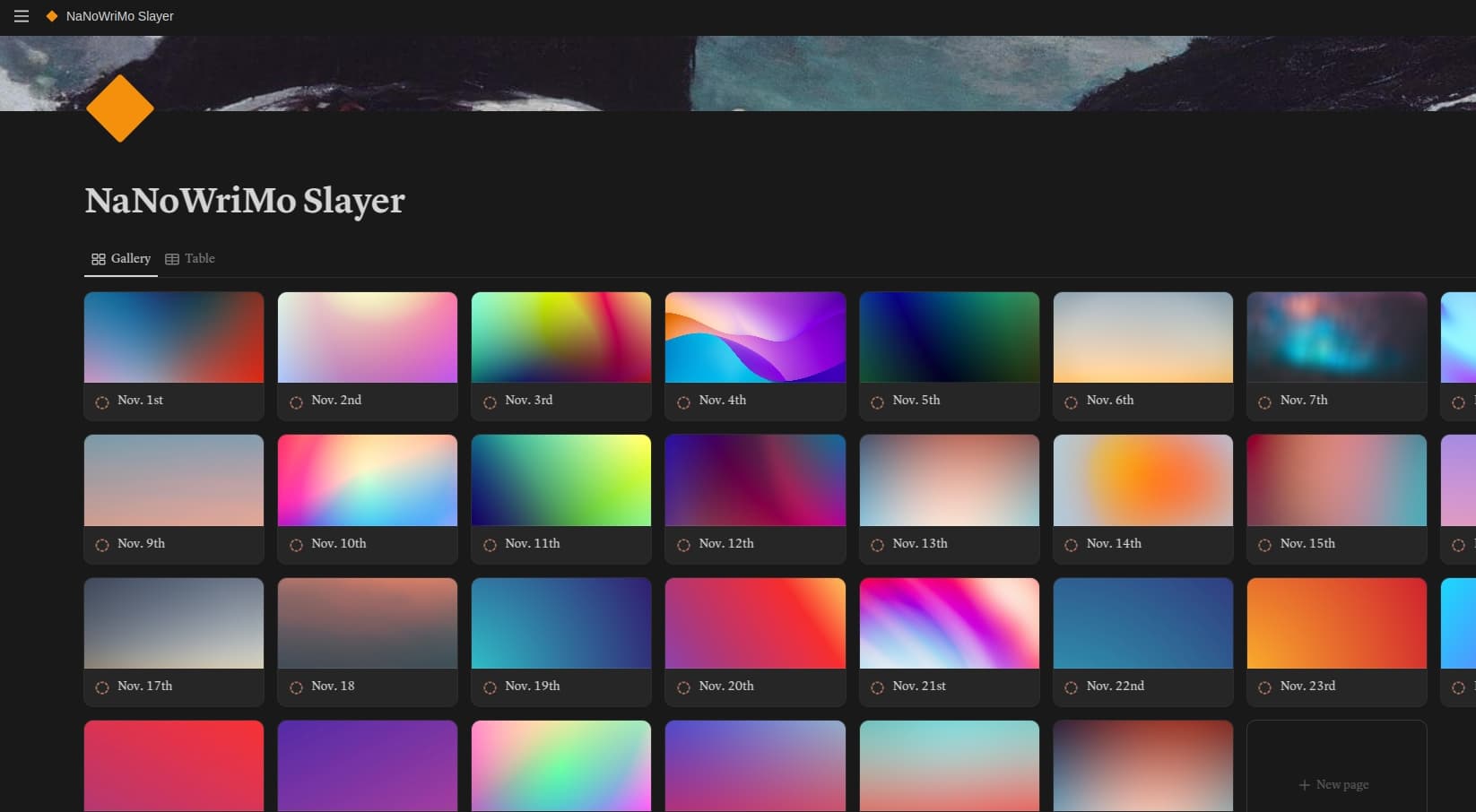Click the NaNoWriMo Slayer breadcrumb title

tap(120, 16)
